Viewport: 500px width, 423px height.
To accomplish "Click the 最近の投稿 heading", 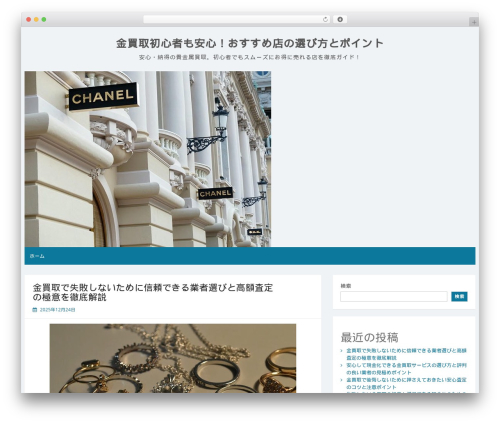I will pos(369,337).
